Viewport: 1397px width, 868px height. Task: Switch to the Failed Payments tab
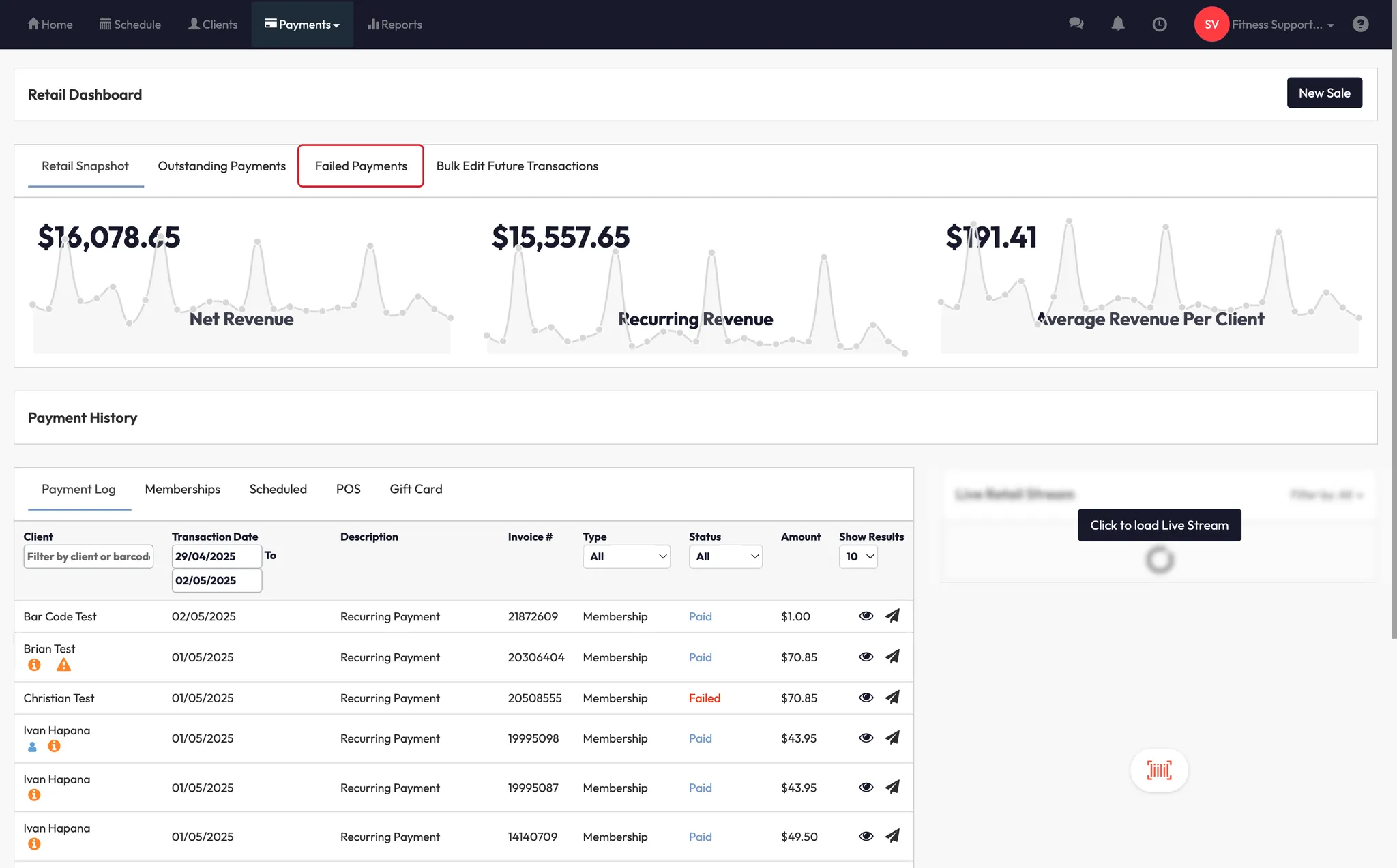[361, 166]
